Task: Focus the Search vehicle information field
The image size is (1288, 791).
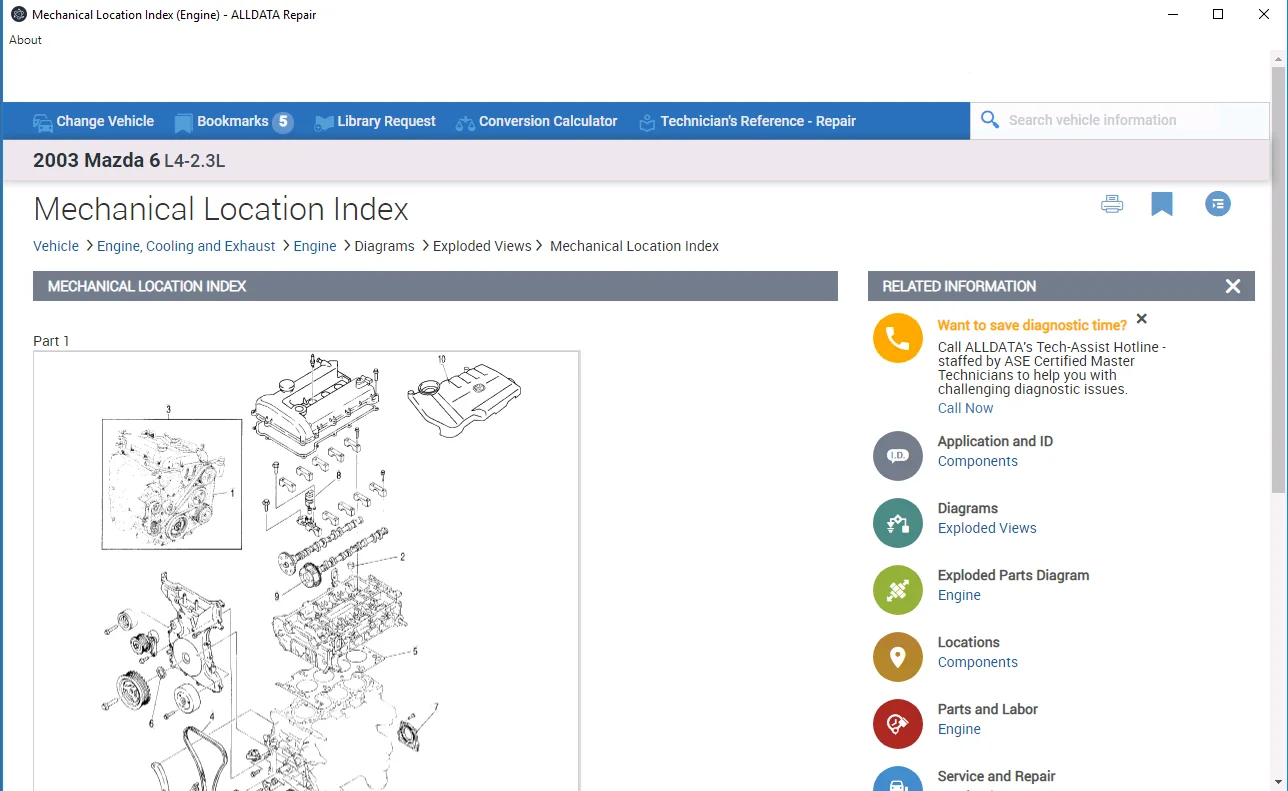Action: coord(1120,120)
